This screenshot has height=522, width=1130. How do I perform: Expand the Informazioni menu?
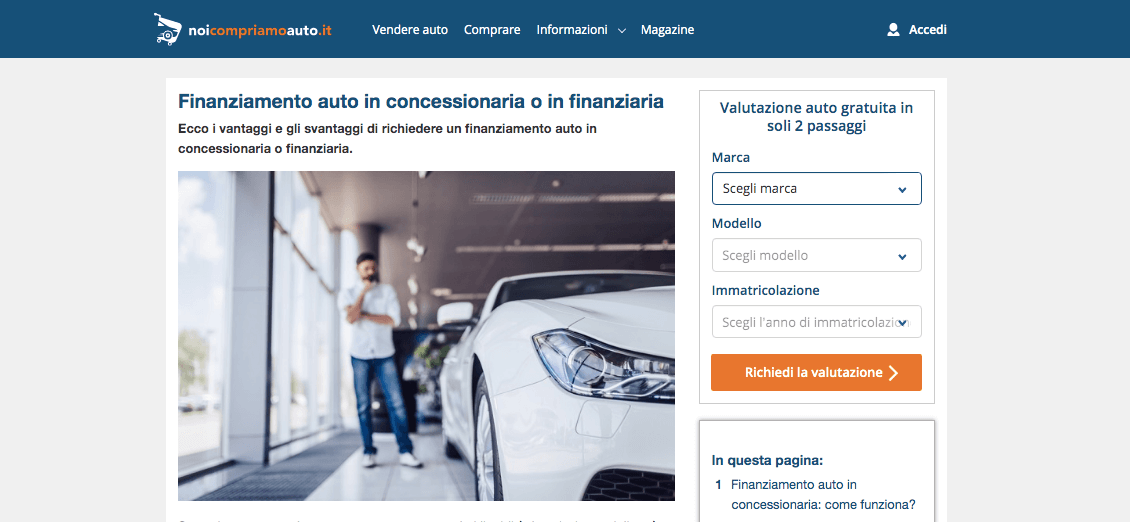(x=581, y=30)
